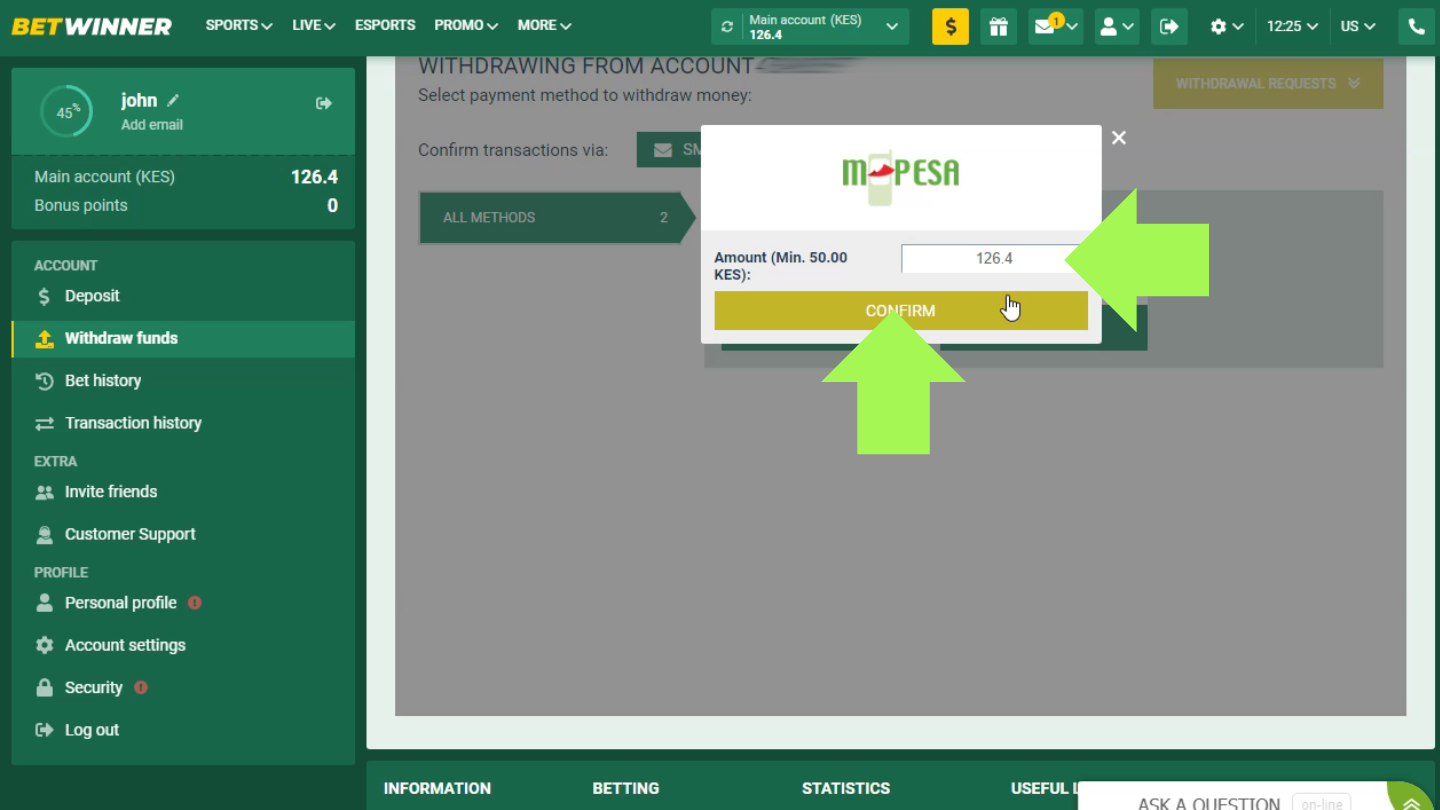Expand the 12:25 time zone dropdown
This screenshot has width=1440, height=810.
tap(1292, 27)
